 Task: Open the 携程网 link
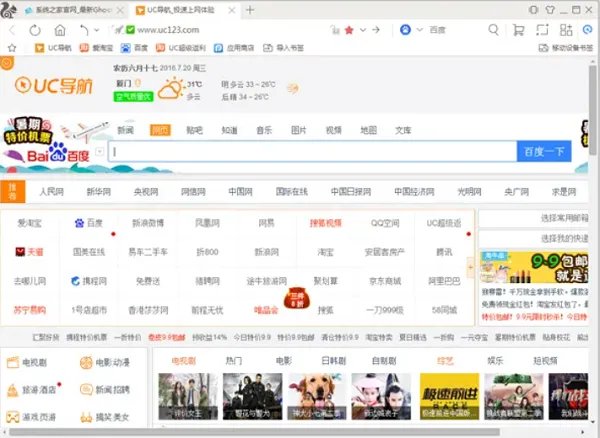coord(89,281)
